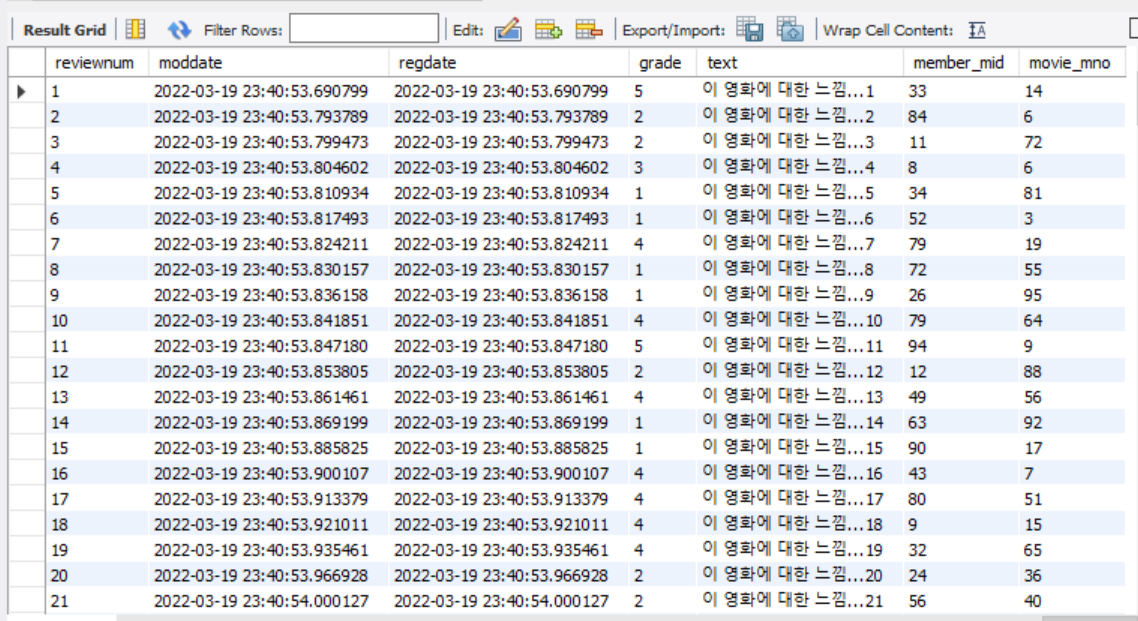
Task: Click the delete selected rows icon
Action: click(x=589, y=30)
